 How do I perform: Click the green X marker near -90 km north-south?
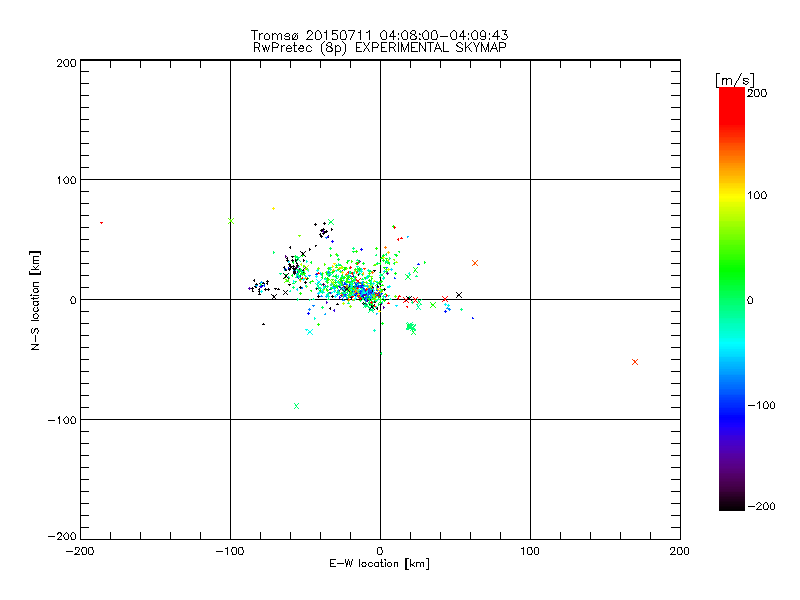(296, 406)
